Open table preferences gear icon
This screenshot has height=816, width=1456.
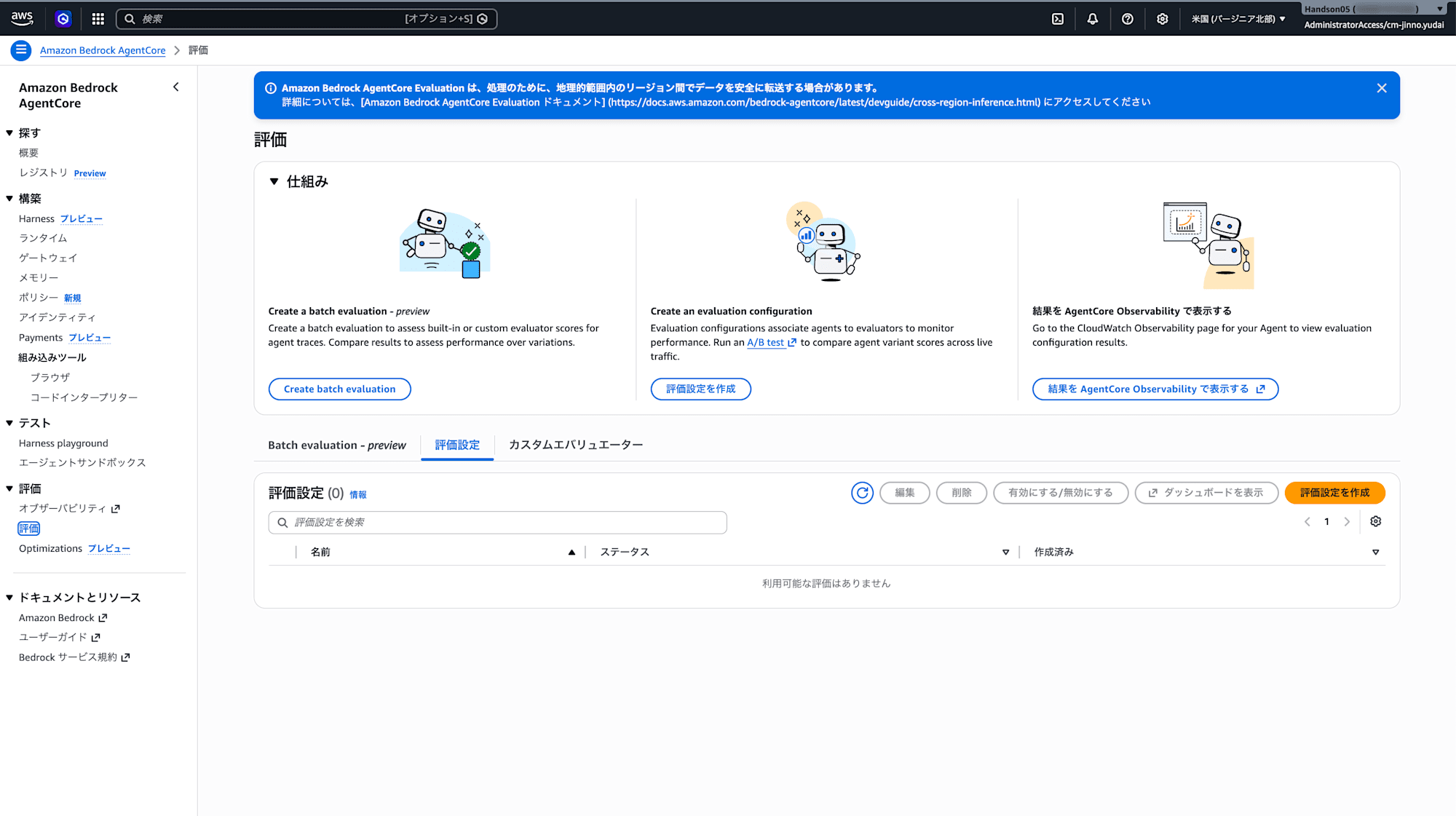point(1376,521)
